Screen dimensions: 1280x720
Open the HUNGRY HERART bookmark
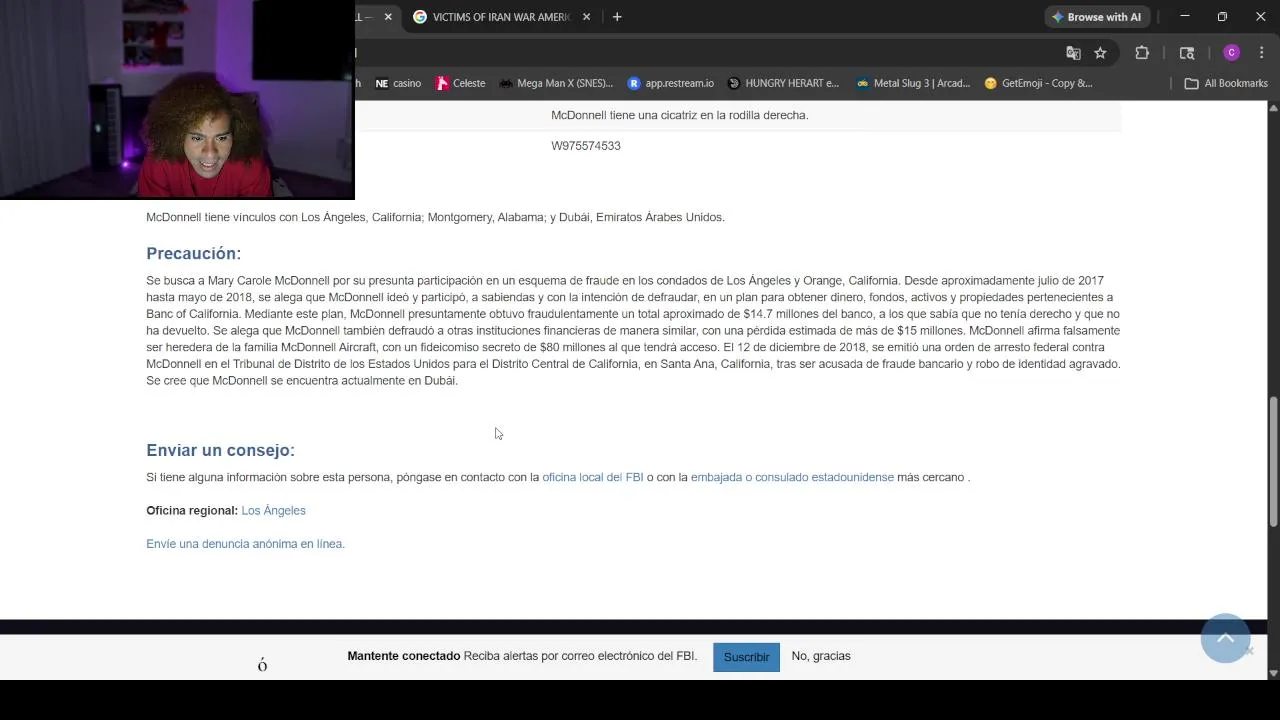click(x=783, y=83)
